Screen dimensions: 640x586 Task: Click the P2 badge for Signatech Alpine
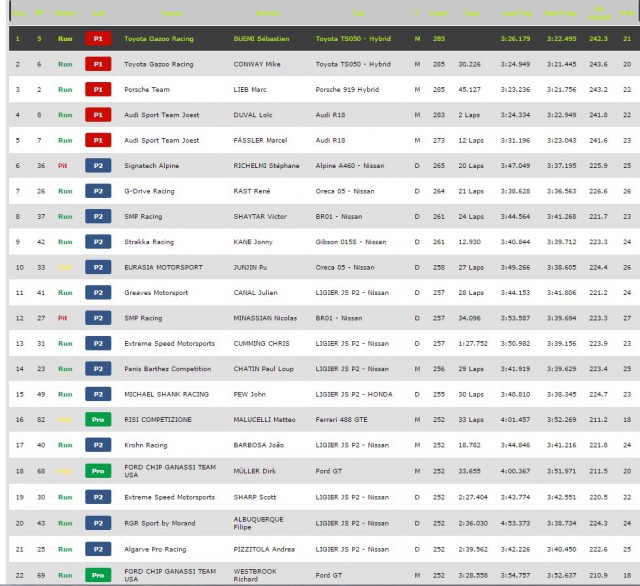[x=98, y=166]
